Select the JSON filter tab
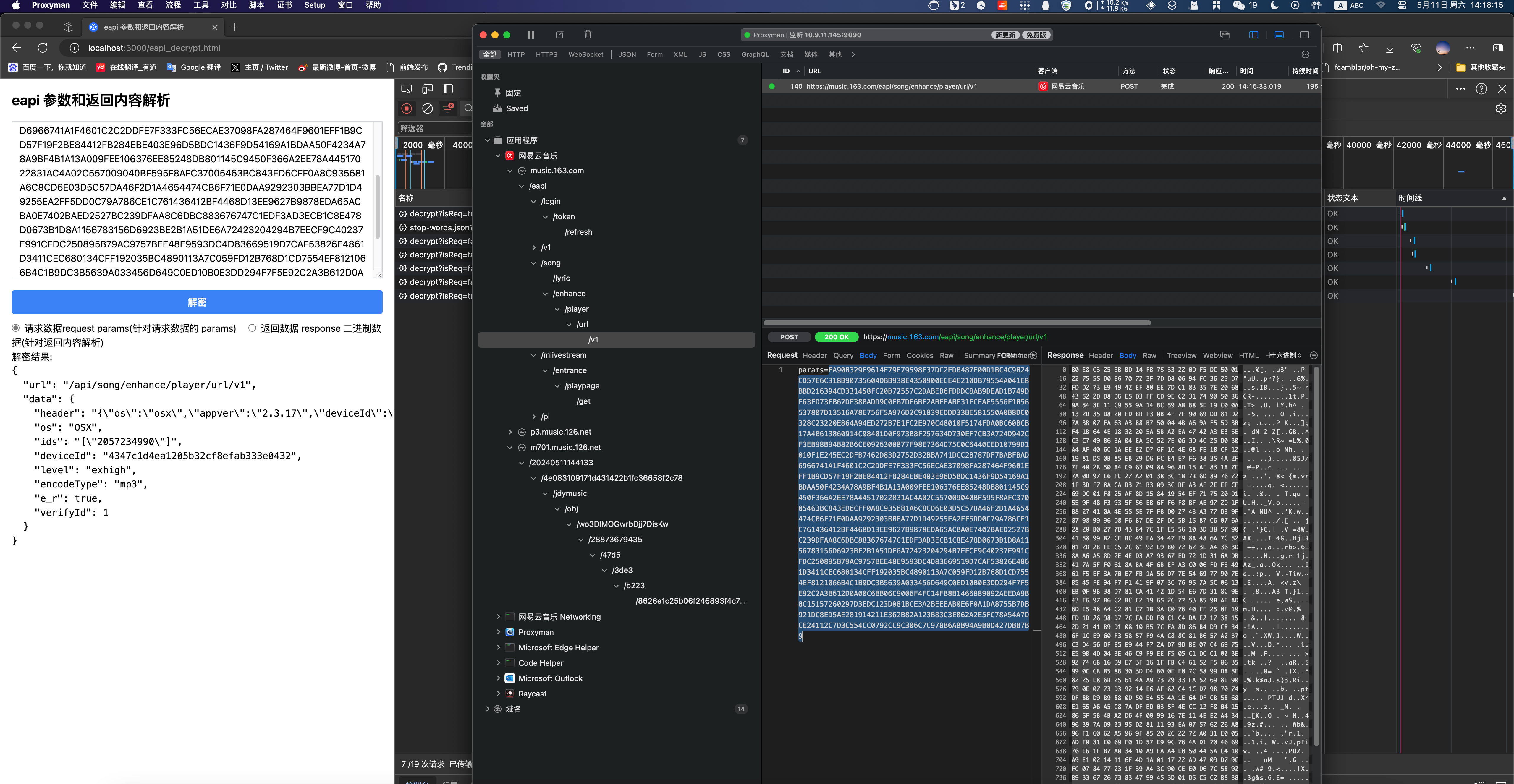Image resolution: width=1514 pixels, height=784 pixels. pos(627,55)
